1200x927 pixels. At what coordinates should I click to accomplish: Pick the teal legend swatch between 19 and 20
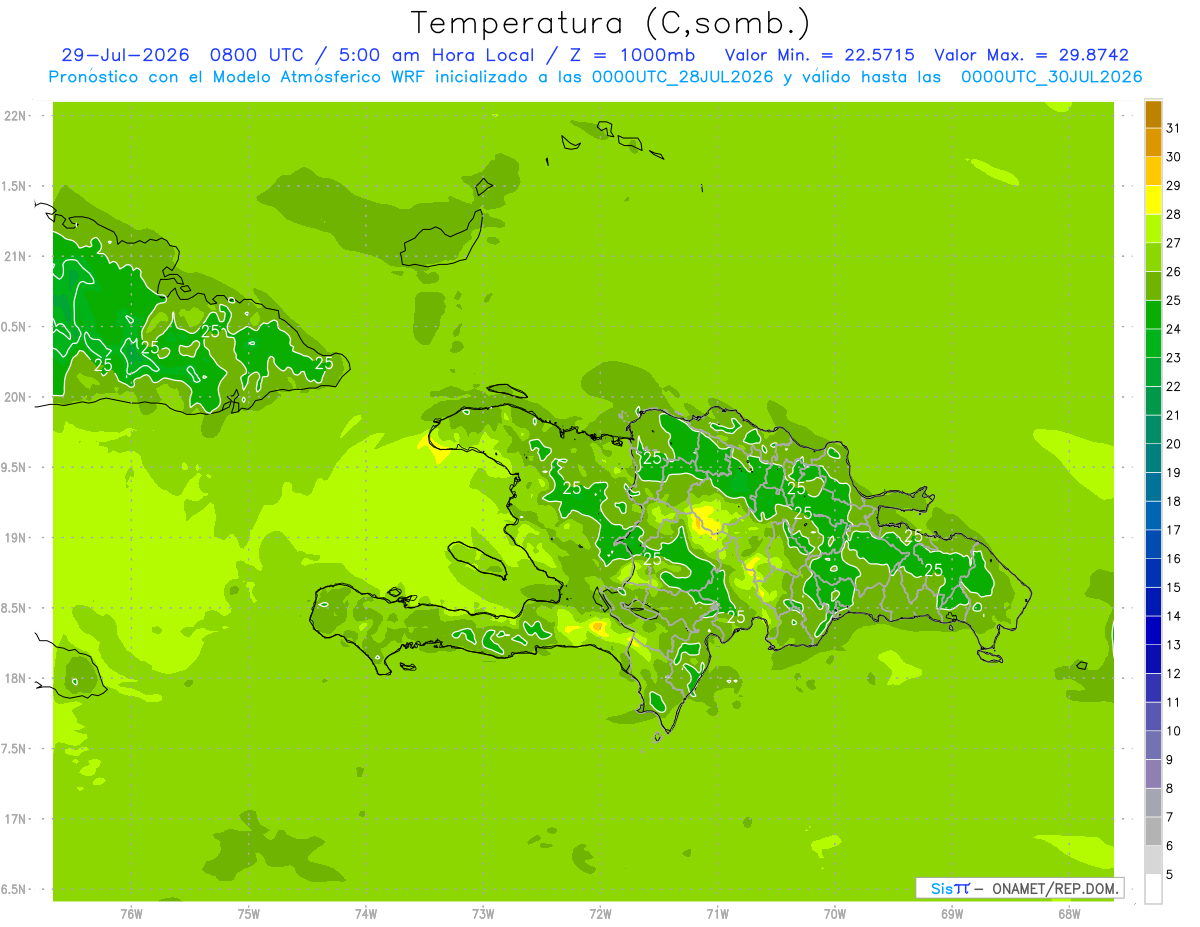(x=1153, y=459)
